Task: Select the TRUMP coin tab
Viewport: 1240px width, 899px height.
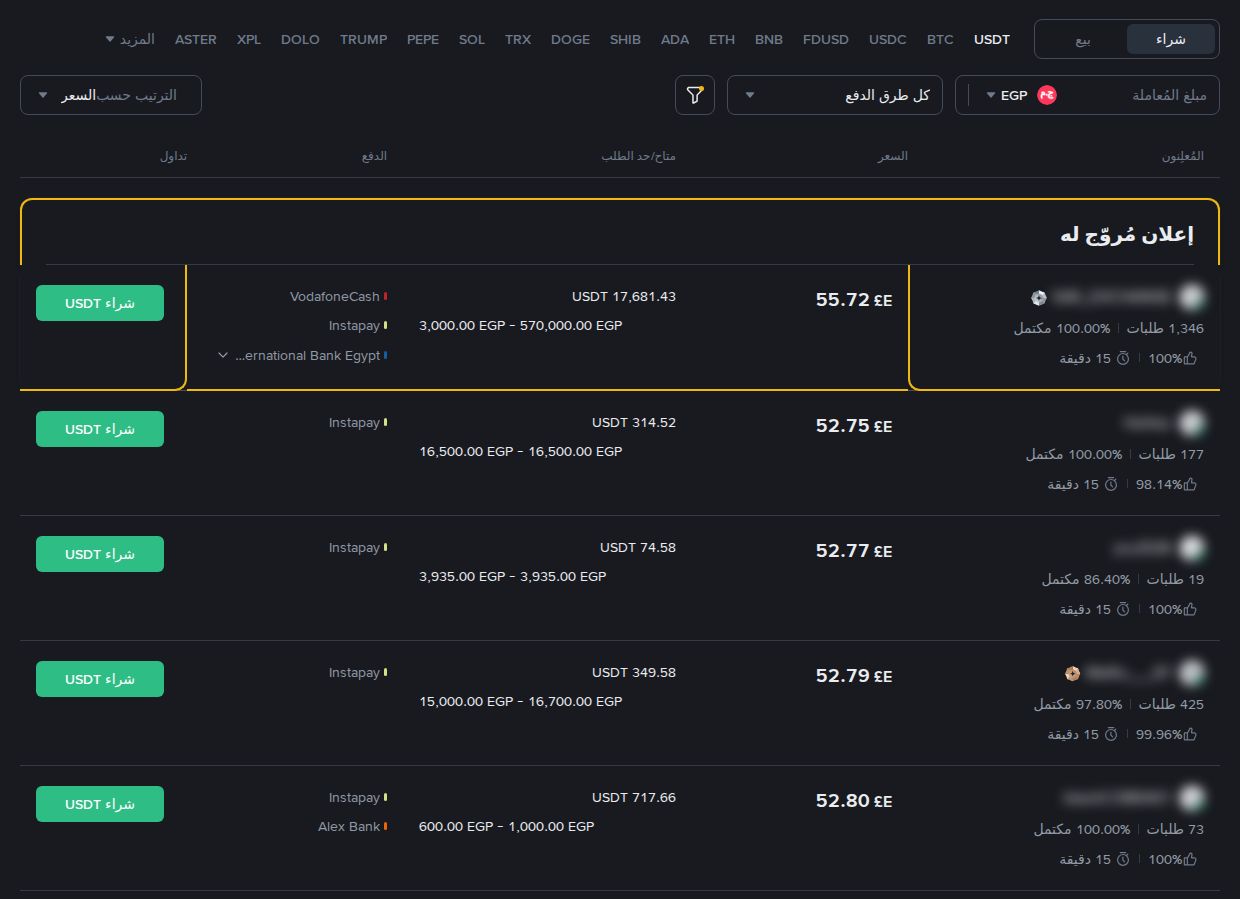Action: click(364, 40)
